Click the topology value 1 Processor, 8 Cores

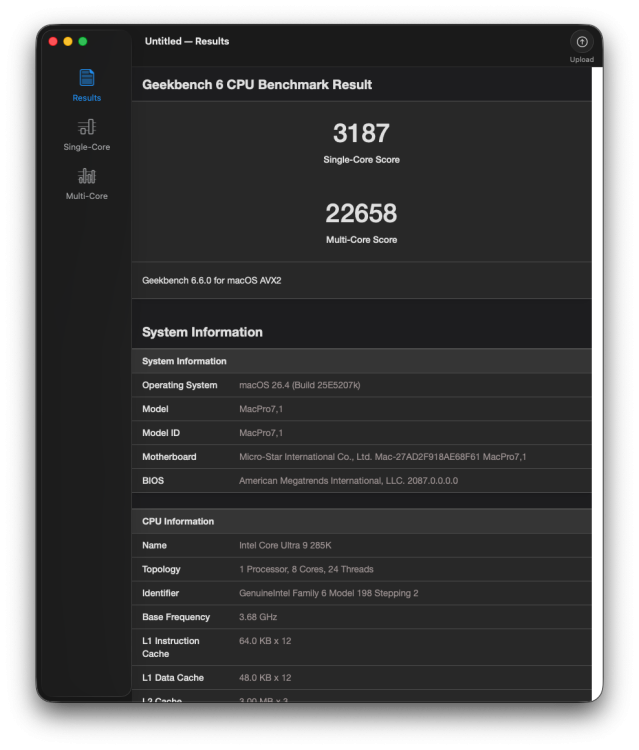[x=306, y=569]
